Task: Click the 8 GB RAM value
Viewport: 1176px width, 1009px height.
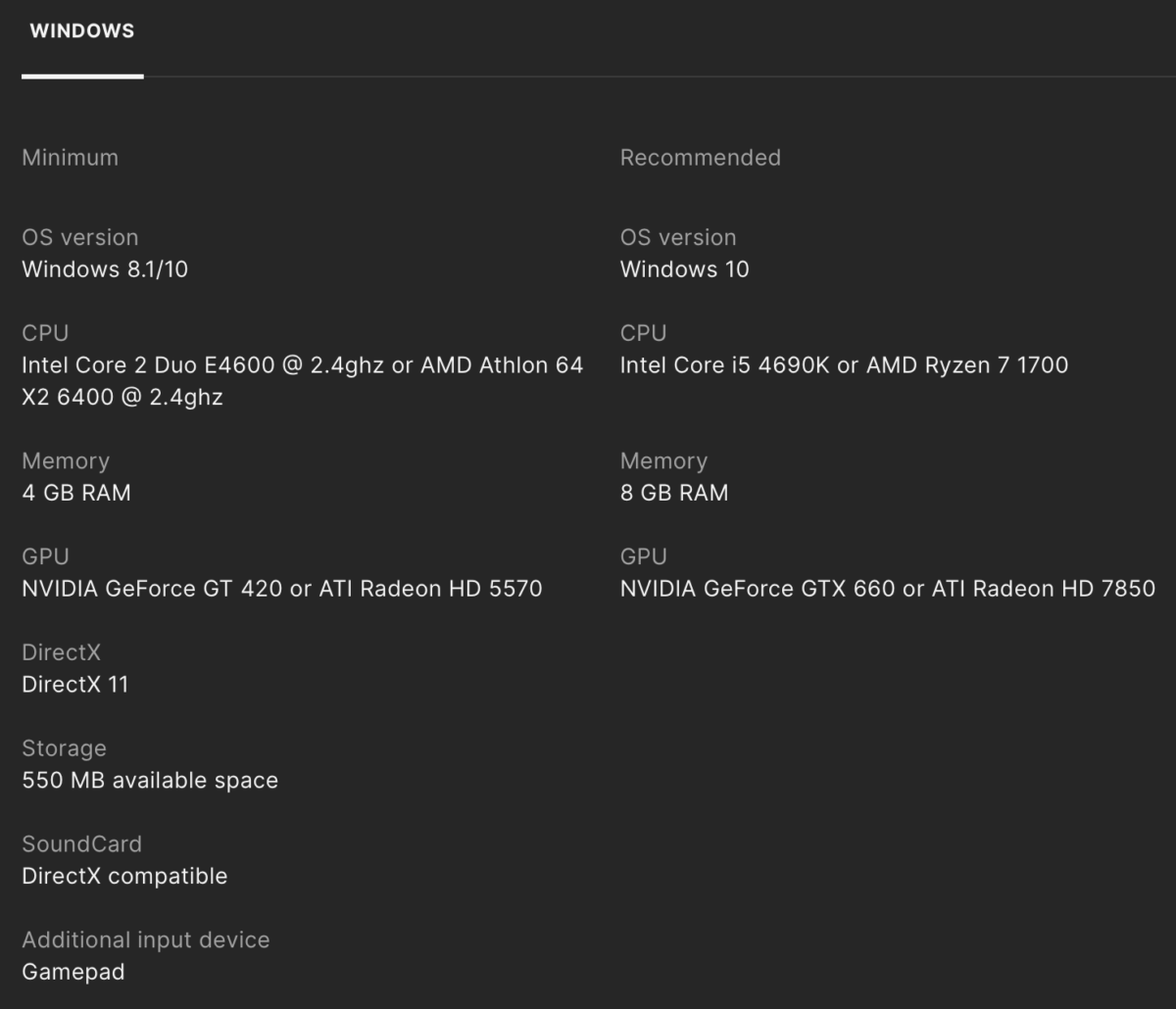Action: (674, 493)
